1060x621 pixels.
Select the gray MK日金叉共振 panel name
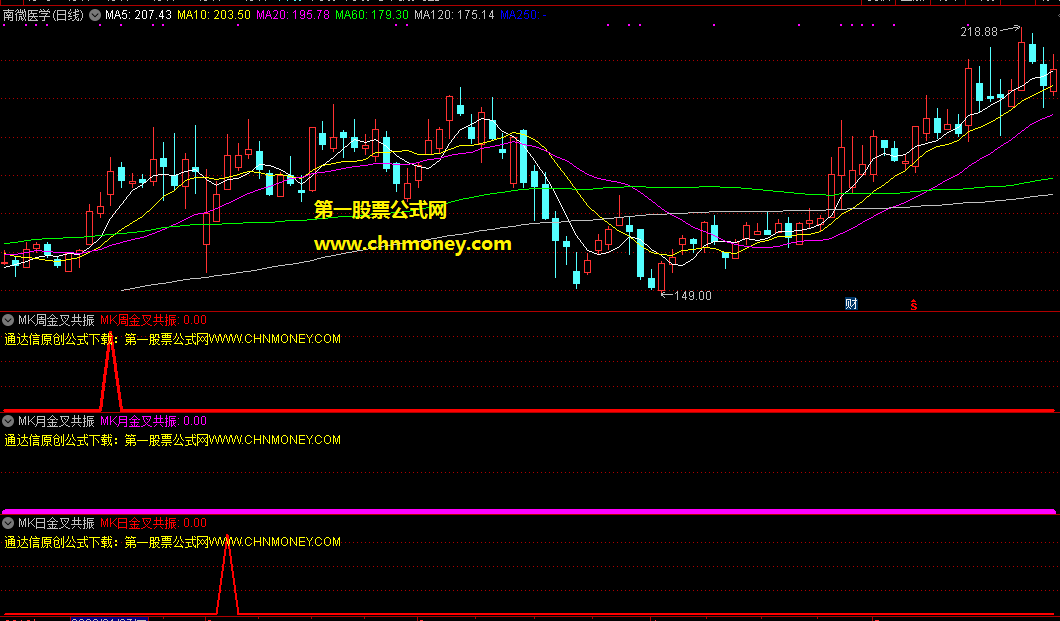56,522
